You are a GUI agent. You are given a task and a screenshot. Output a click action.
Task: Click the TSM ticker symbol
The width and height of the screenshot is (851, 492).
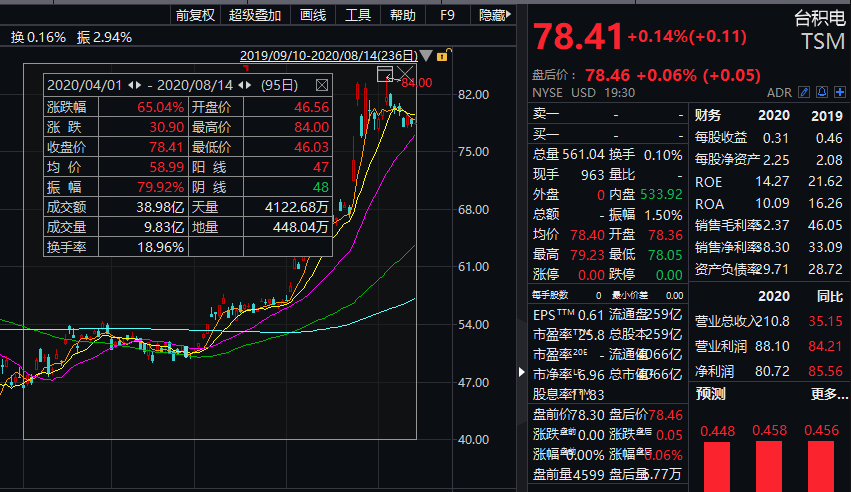(x=823, y=42)
